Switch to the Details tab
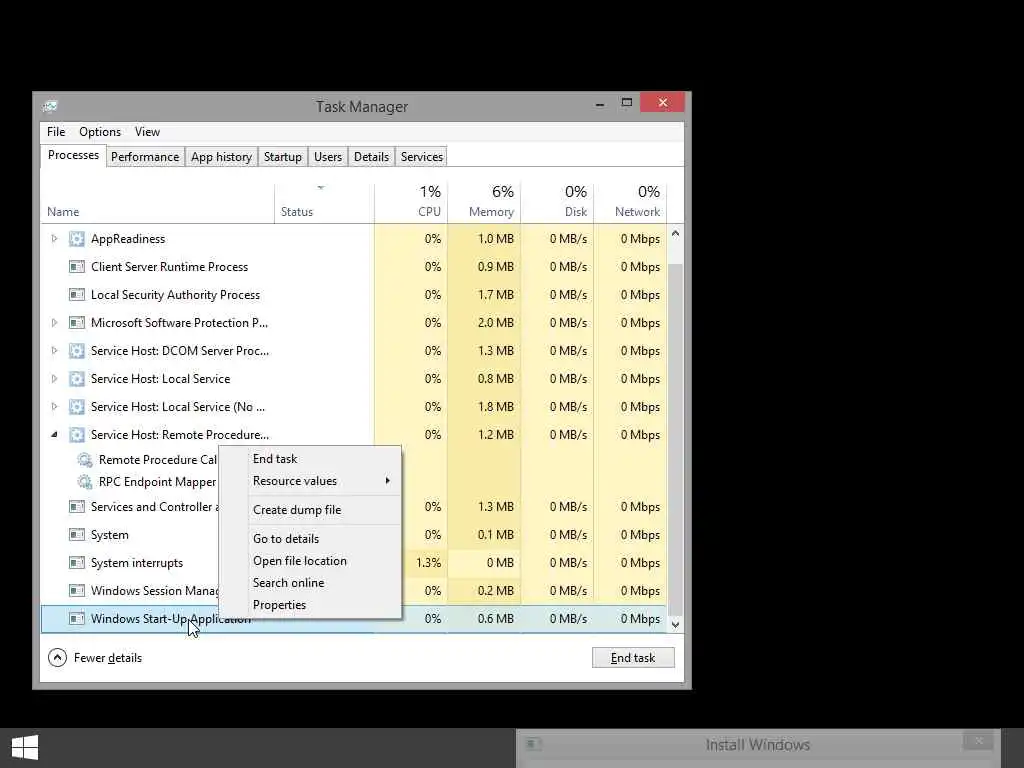 pyautogui.click(x=372, y=157)
